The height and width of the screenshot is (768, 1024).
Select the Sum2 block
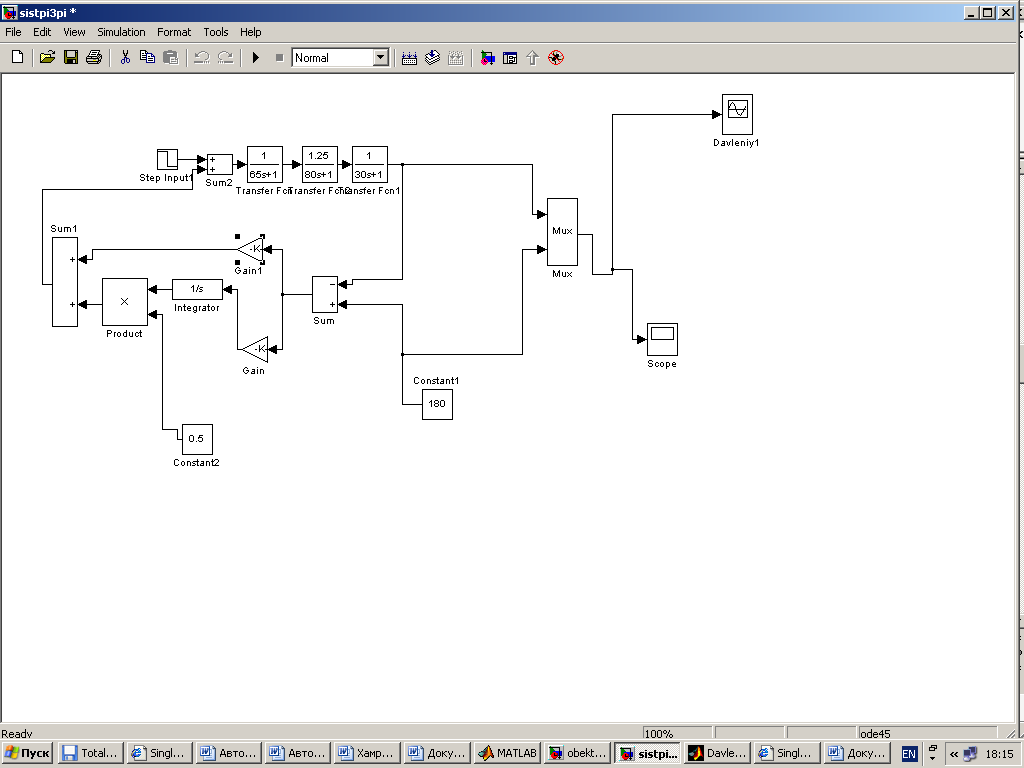click(x=219, y=165)
